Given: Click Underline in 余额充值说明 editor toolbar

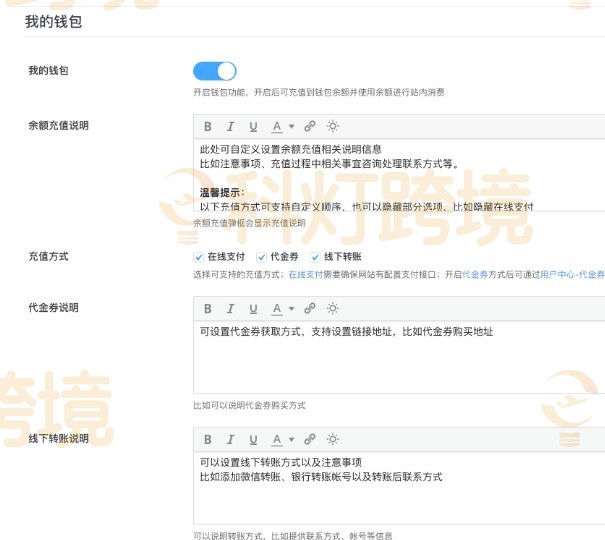Looking at the screenshot, I should pos(253,127).
